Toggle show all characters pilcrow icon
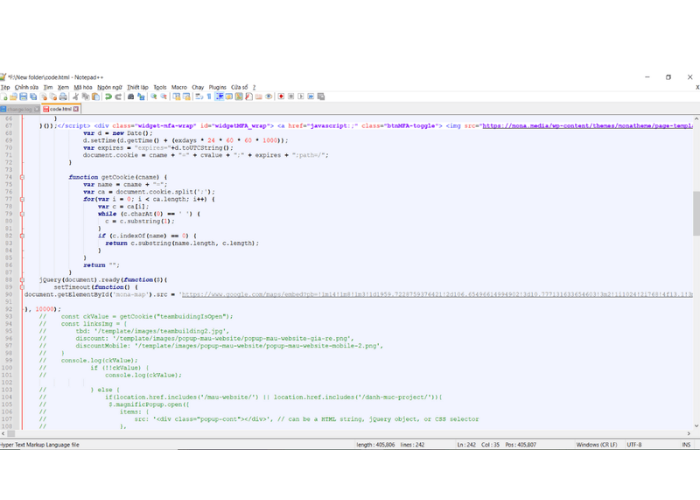Viewport: 700px width, 500px height. (209, 96)
